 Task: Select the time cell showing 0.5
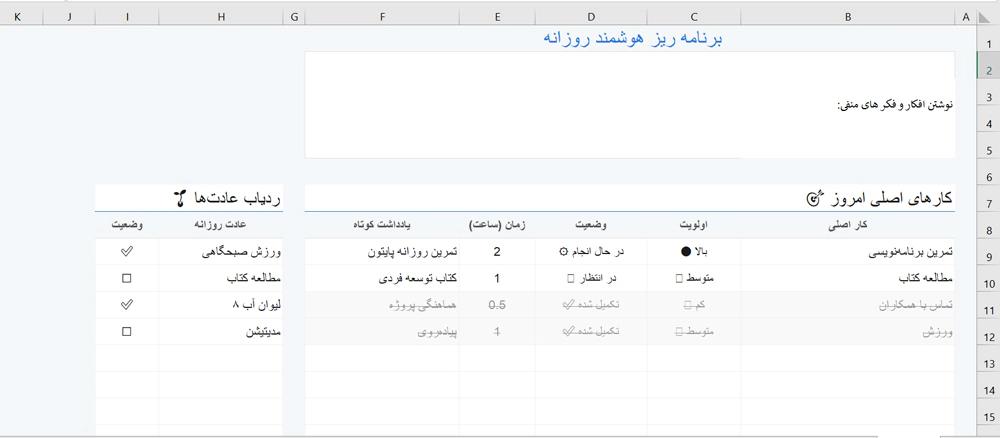[x=497, y=305]
